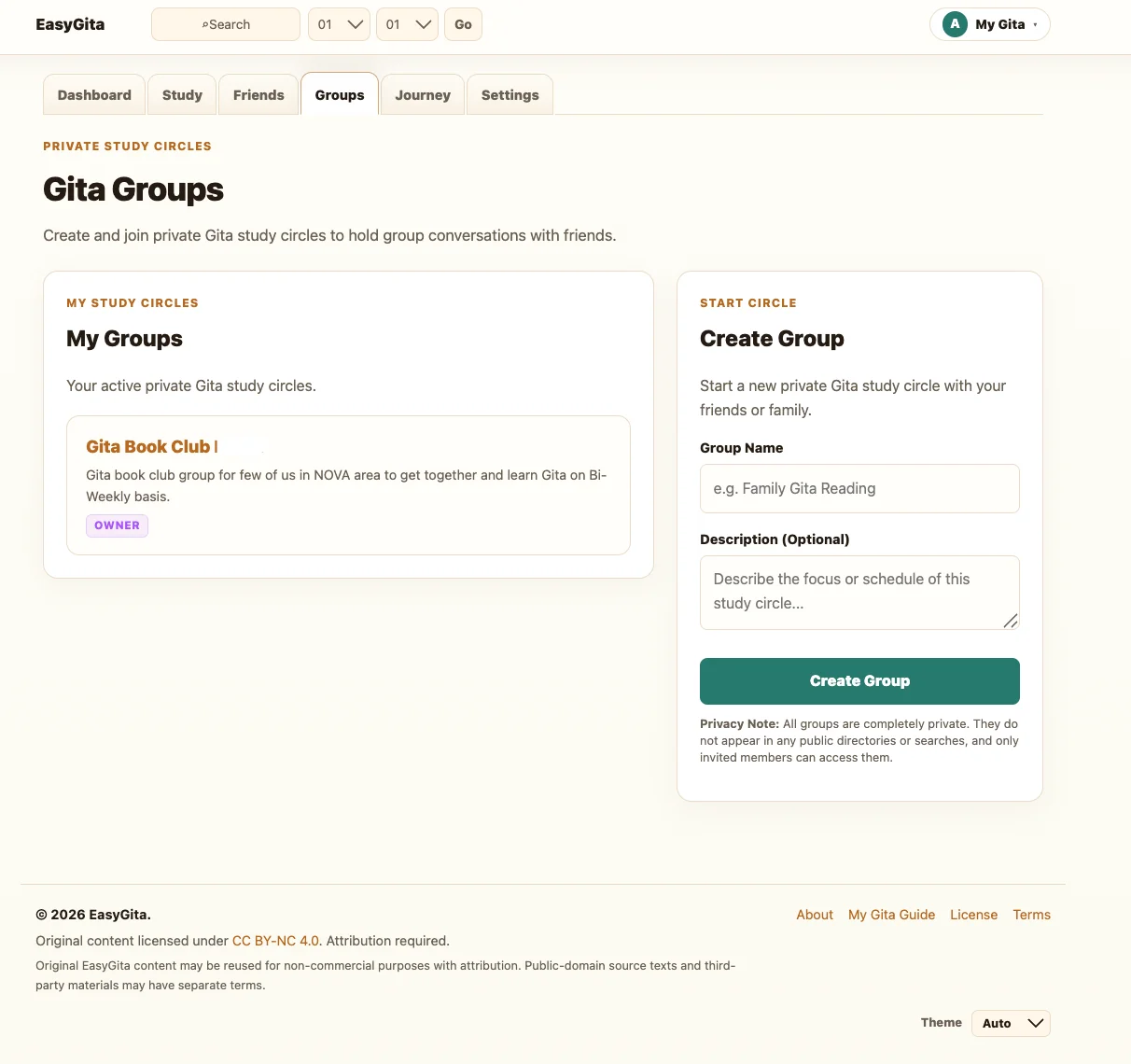
Task: Click the Gita book club description text
Action: [346, 485]
